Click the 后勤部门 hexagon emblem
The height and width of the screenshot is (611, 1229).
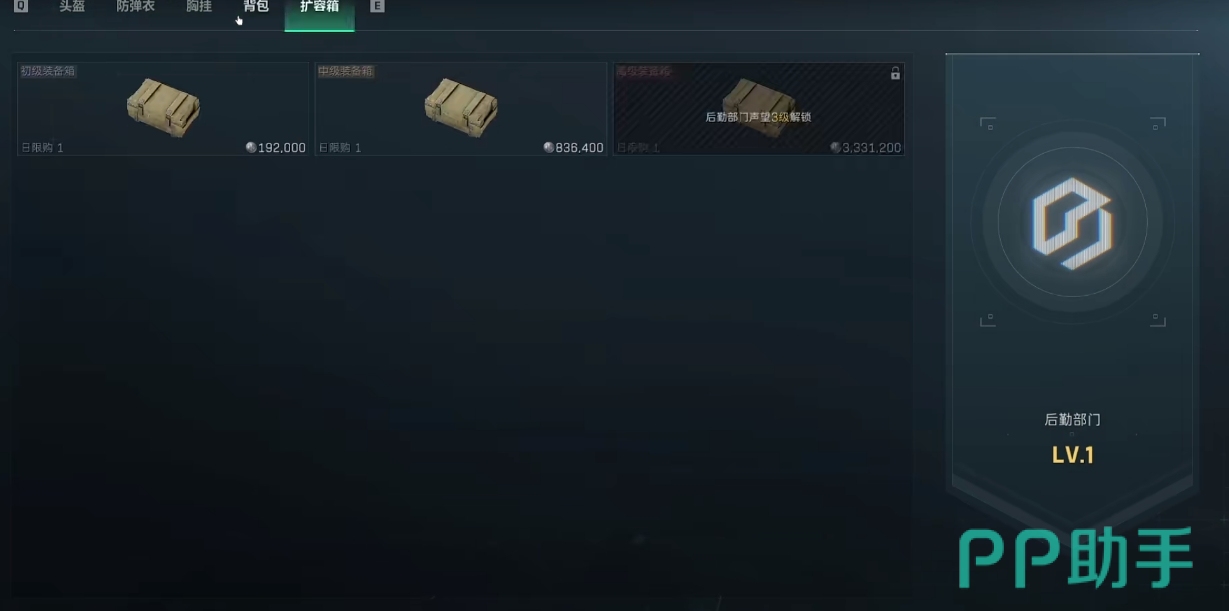(1072, 221)
